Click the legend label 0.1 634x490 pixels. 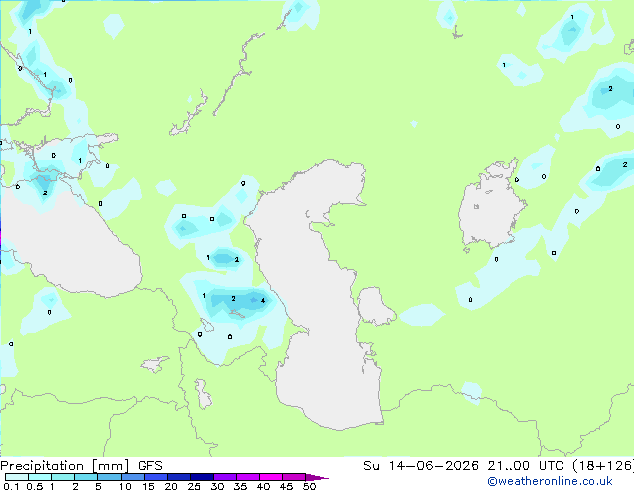click(11, 486)
